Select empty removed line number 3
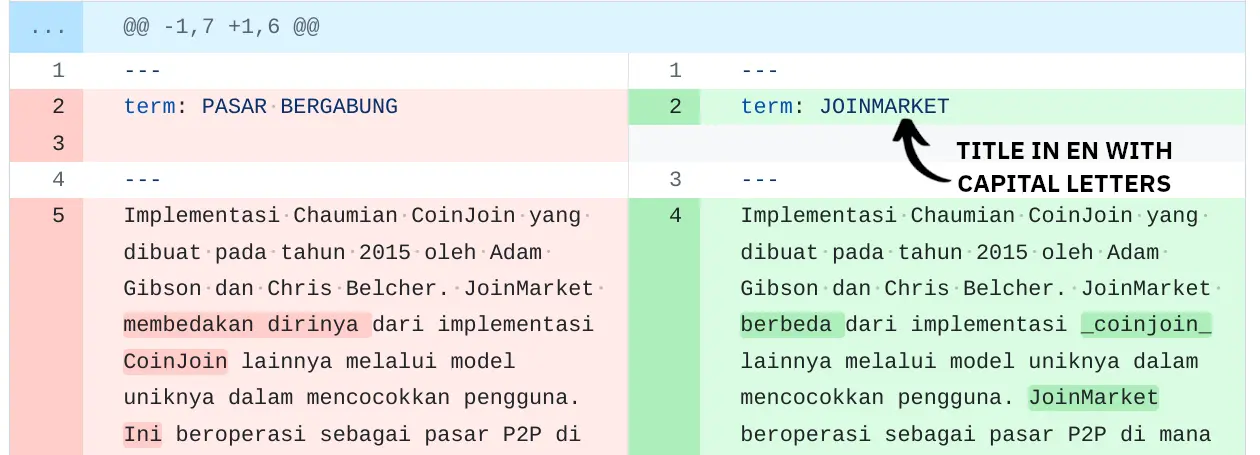This screenshot has height=455, width=1260. (x=58, y=143)
